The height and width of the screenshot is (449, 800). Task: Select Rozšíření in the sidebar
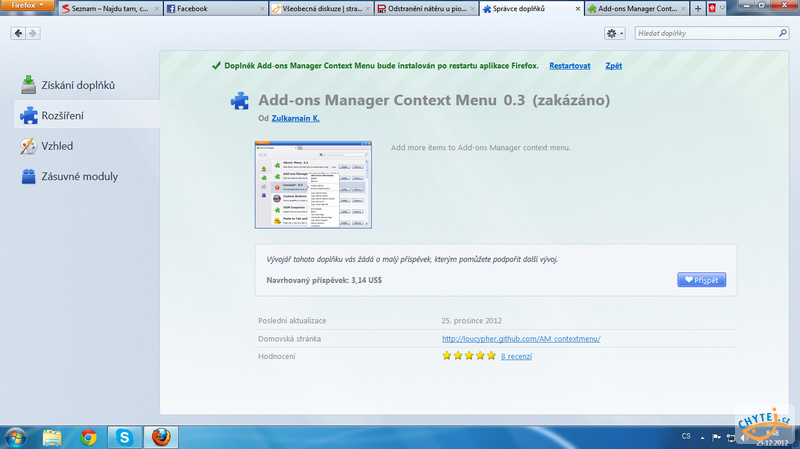[87, 116]
